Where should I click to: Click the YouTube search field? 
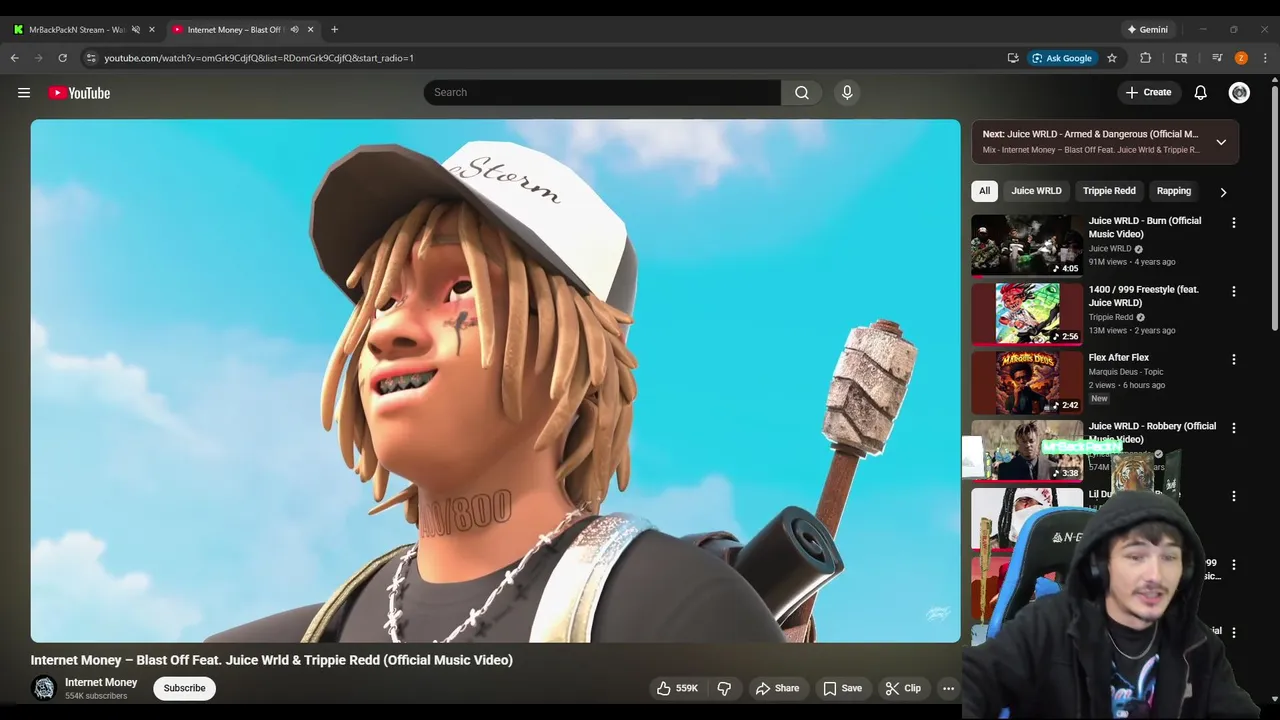point(602,93)
